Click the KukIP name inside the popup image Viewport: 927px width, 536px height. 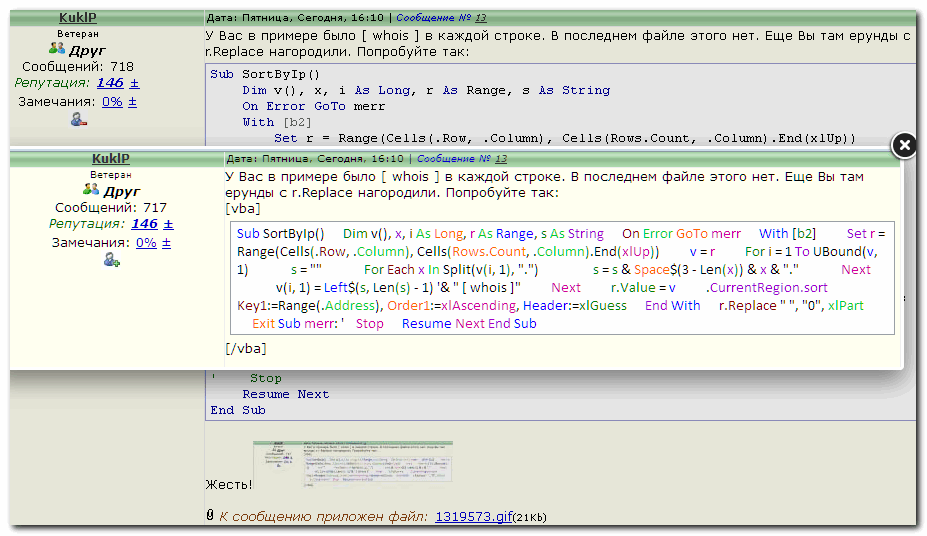click(x=111, y=158)
